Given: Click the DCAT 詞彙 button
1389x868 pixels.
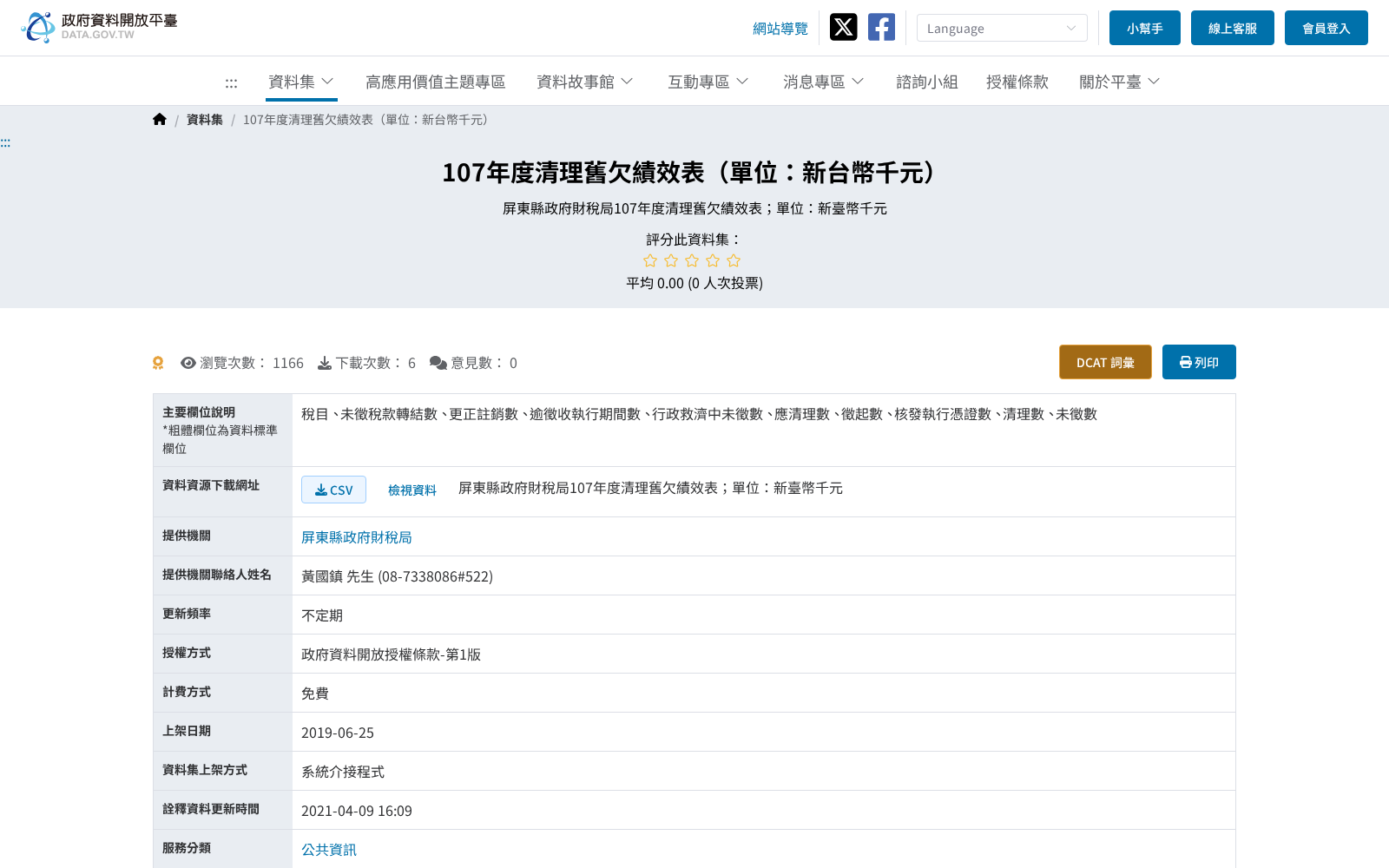Looking at the screenshot, I should point(1105,362).
